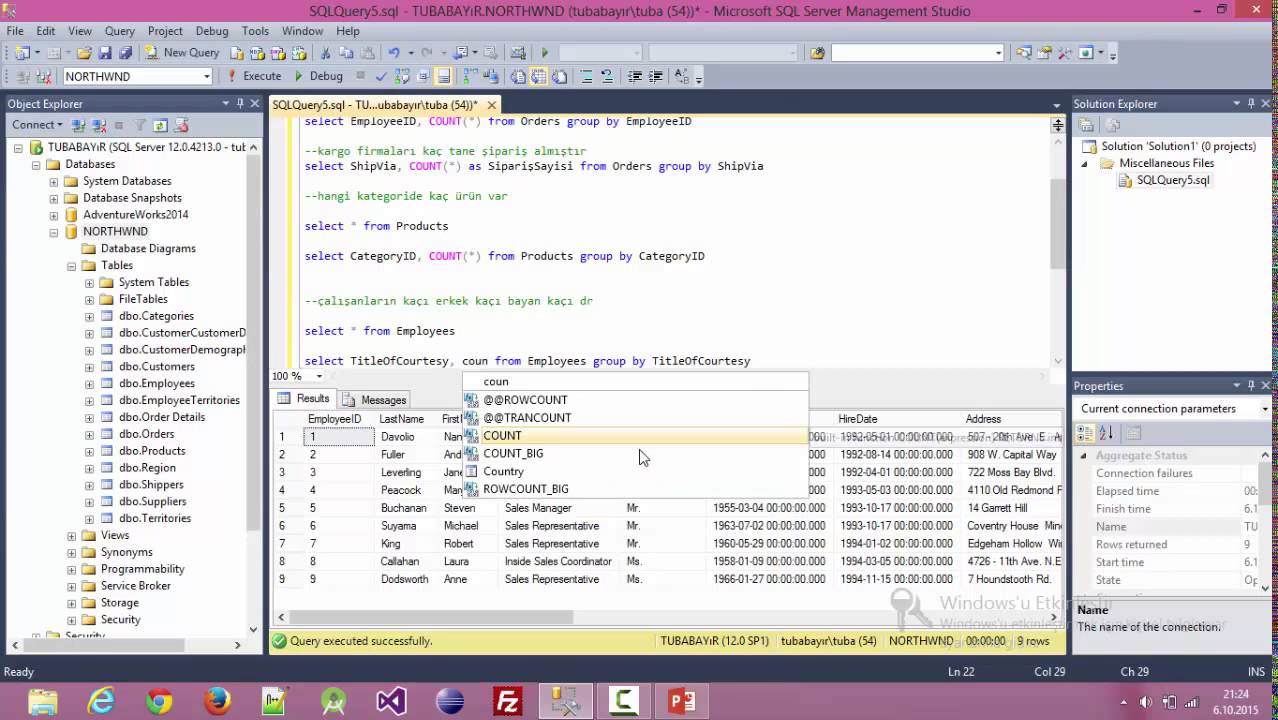Click the Parse checkmark icon
Screen dimensions: 1278x720
381,76
